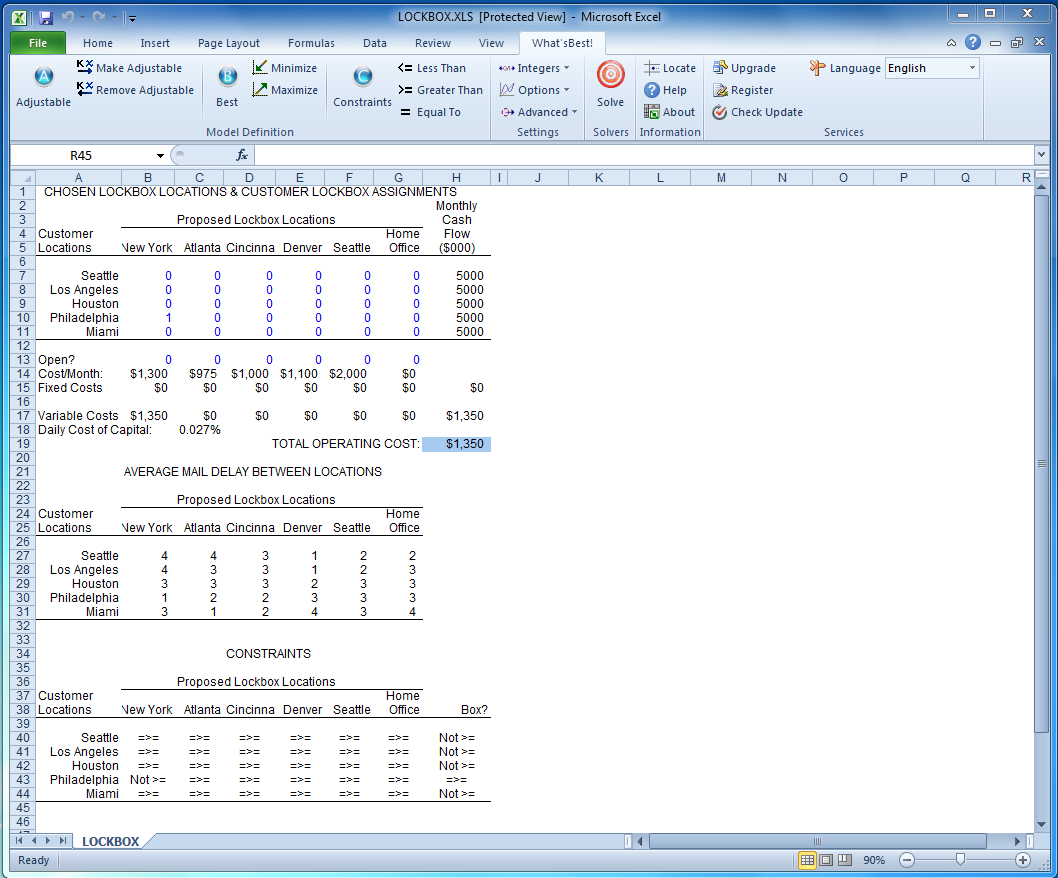Select row 19 header

tap(23, 444)
